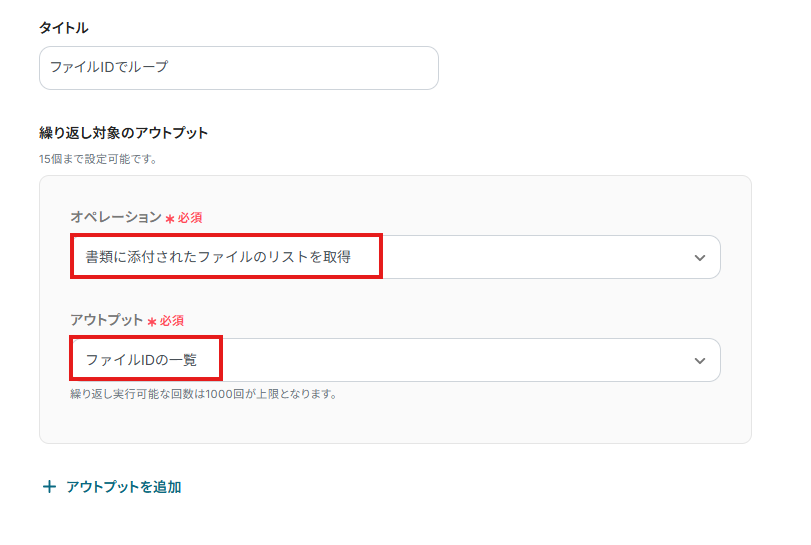
Task: Click the red asterisk next to オペレーション
Action: (x=170, y=218)
